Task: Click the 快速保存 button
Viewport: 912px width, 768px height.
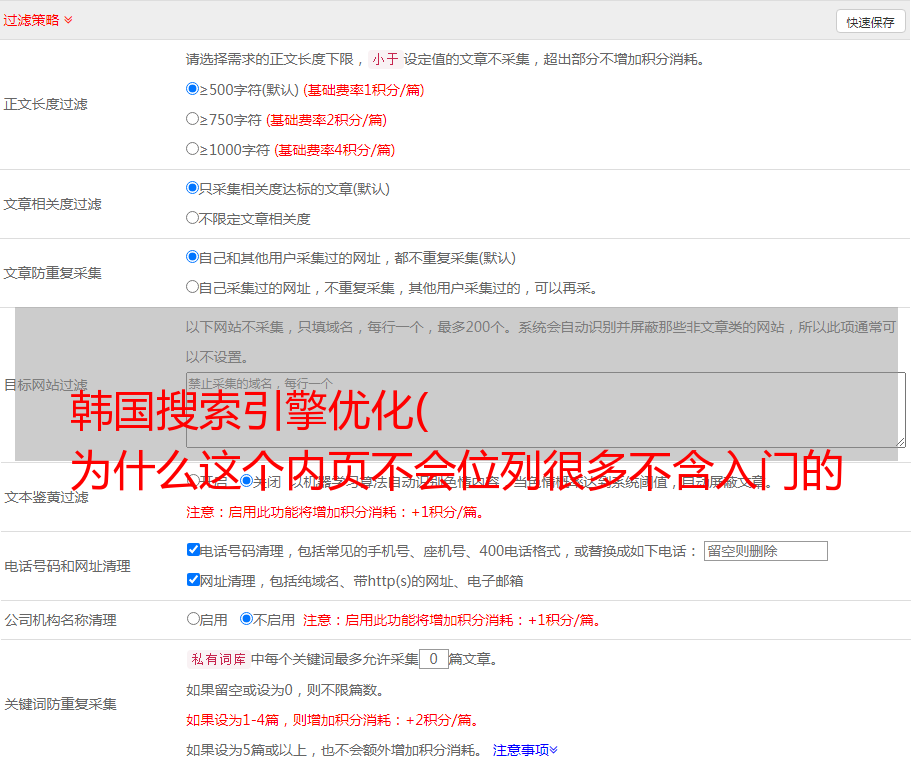Action: tap(870, 22)
